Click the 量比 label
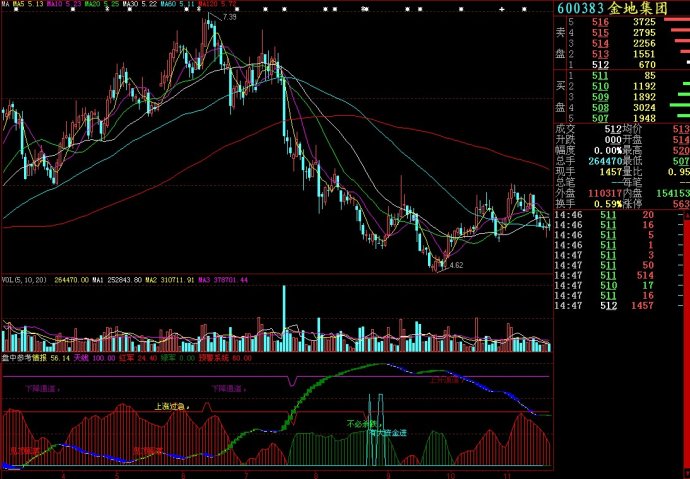This screenshot has width=690, height=479. 633,172
